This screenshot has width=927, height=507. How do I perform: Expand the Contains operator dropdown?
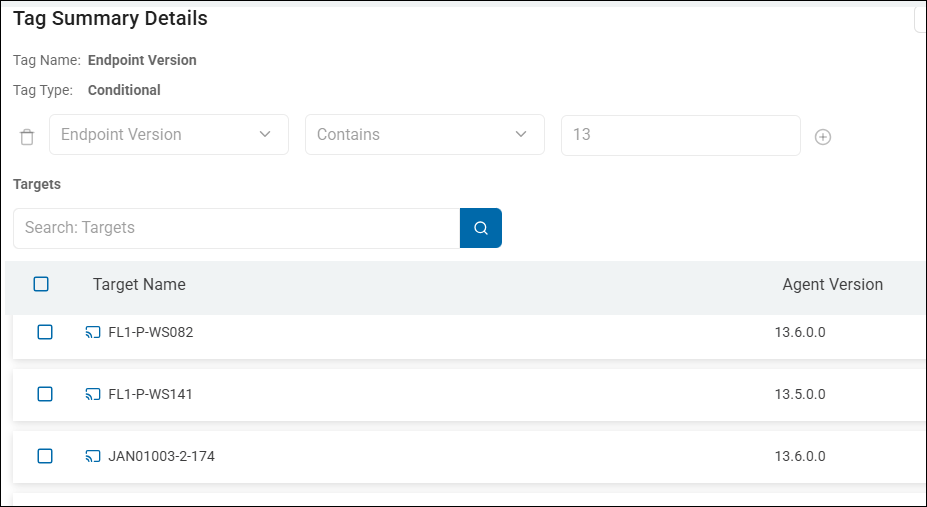tap(424, 135)
